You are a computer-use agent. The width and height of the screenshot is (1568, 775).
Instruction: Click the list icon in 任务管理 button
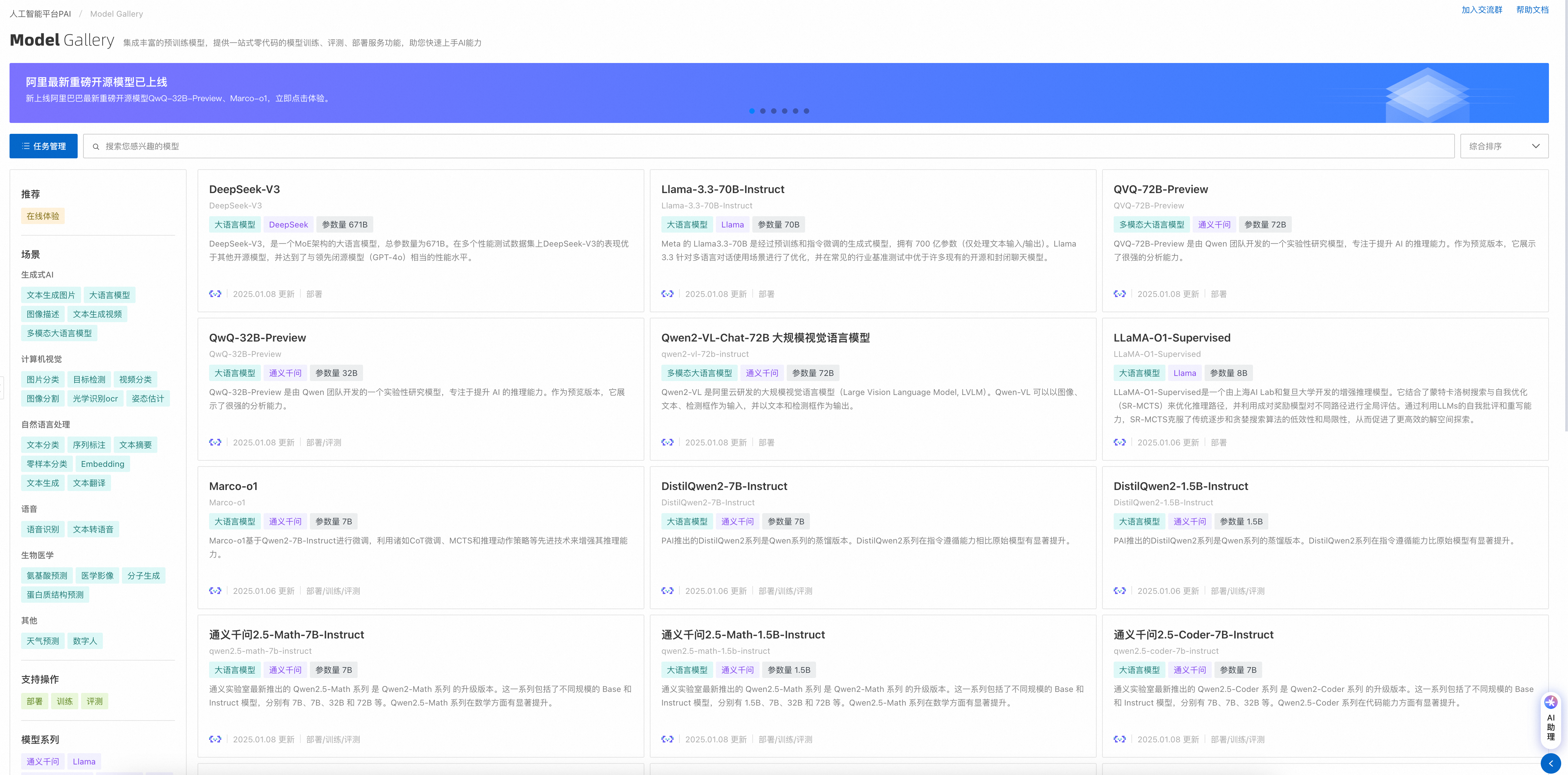tap(26, 146)
